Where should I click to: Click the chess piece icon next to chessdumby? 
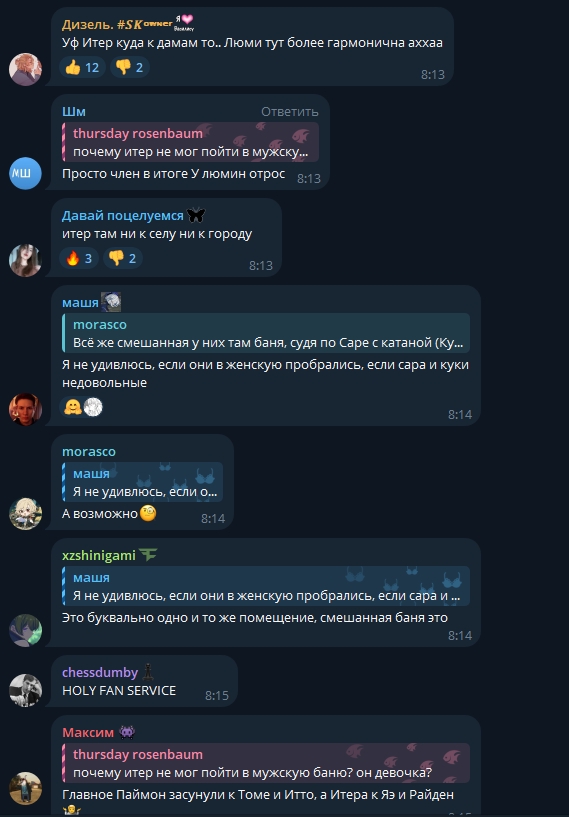pos(149,672)
